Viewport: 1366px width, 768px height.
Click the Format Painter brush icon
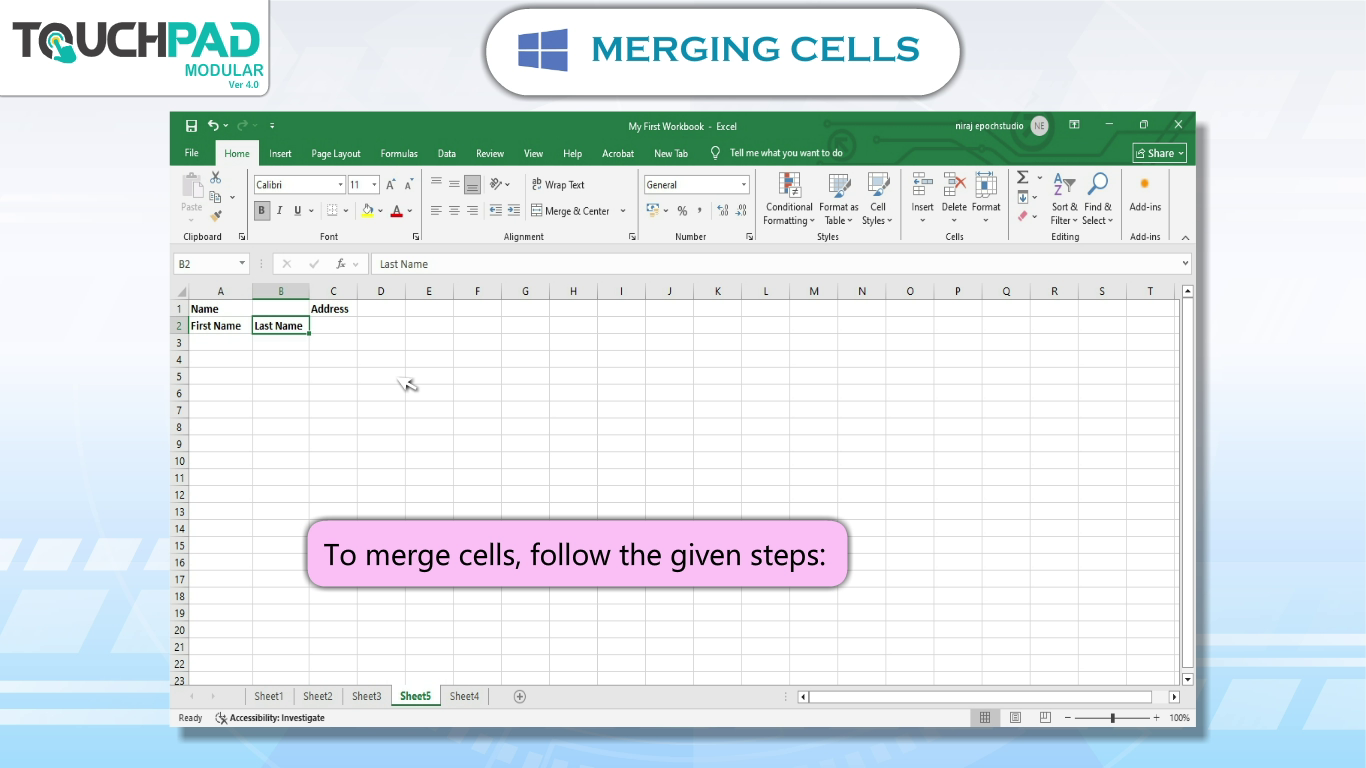click(x=216, y=216)
